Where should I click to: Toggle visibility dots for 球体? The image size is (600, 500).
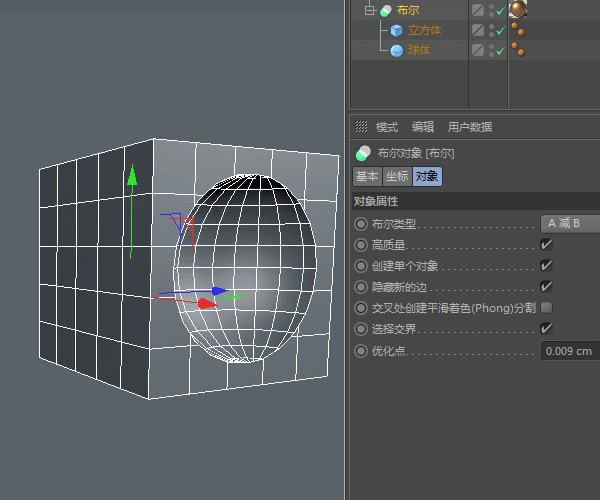pyautogui.click(x=491, y=50)
